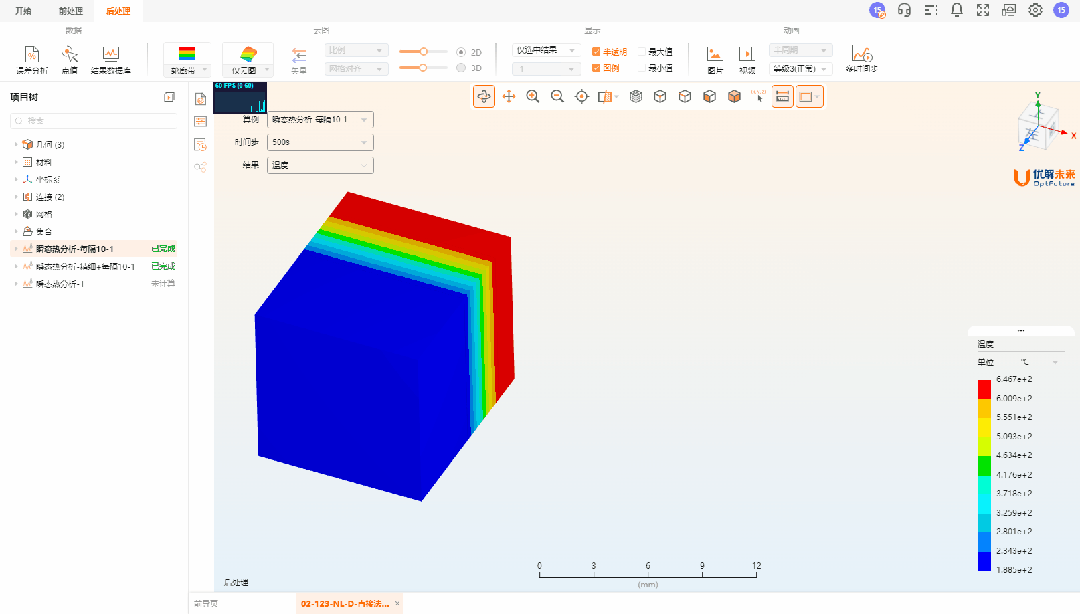Fit view with the target crosshair icon

(x=582, y=96)
